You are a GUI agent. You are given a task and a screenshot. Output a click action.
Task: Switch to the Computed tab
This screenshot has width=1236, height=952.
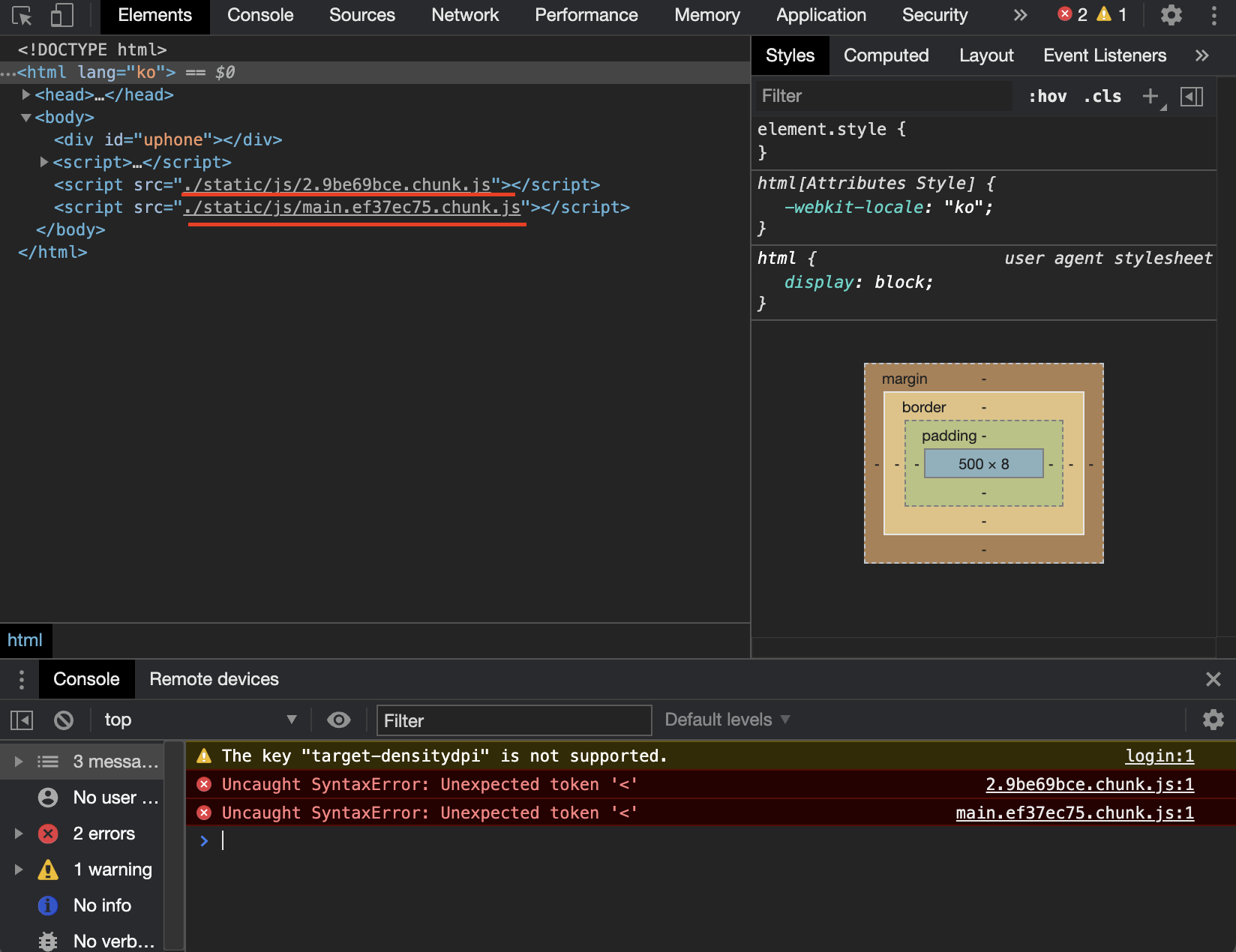[x=886, y=55]
